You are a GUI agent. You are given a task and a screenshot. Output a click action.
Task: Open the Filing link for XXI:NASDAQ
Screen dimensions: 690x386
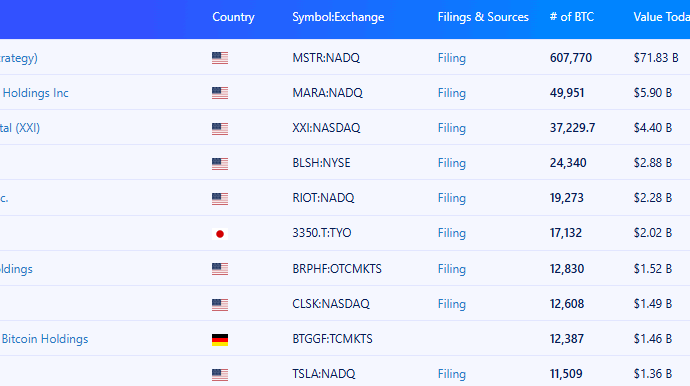[x=451, y=128]
